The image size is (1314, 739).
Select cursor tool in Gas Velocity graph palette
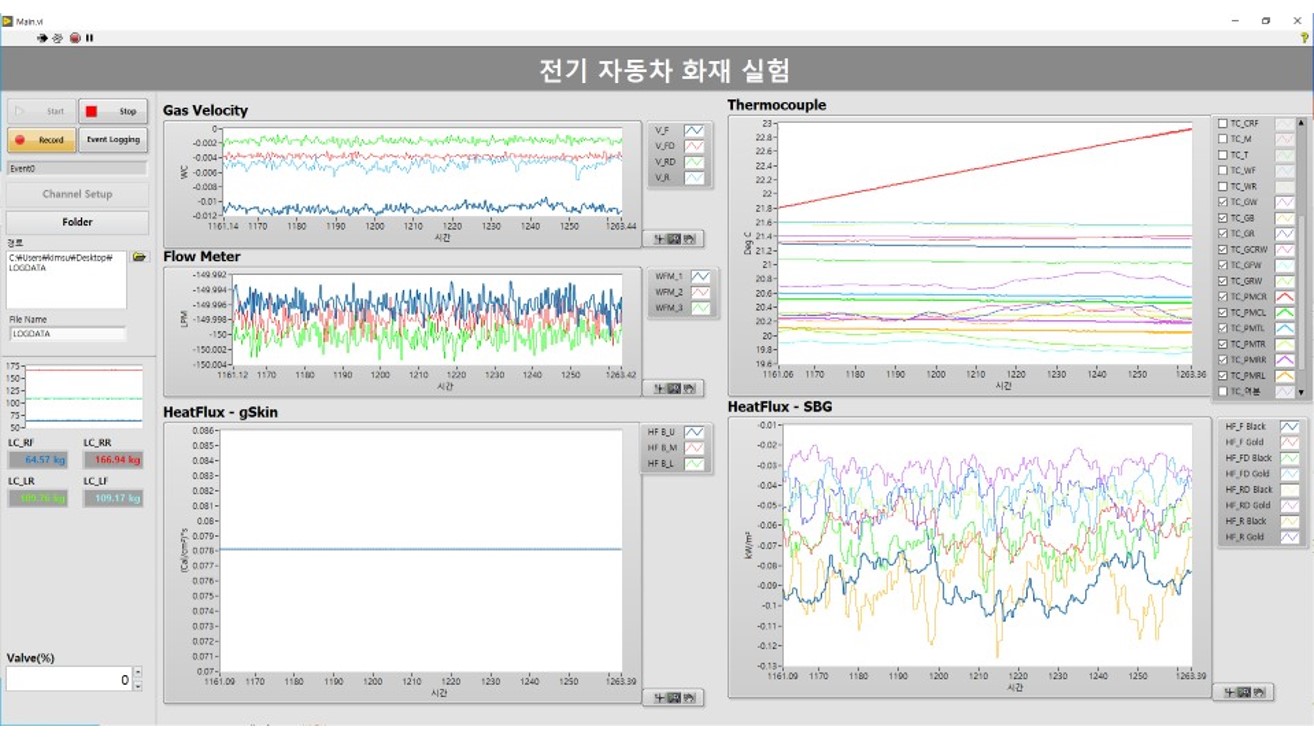(660, 239)
